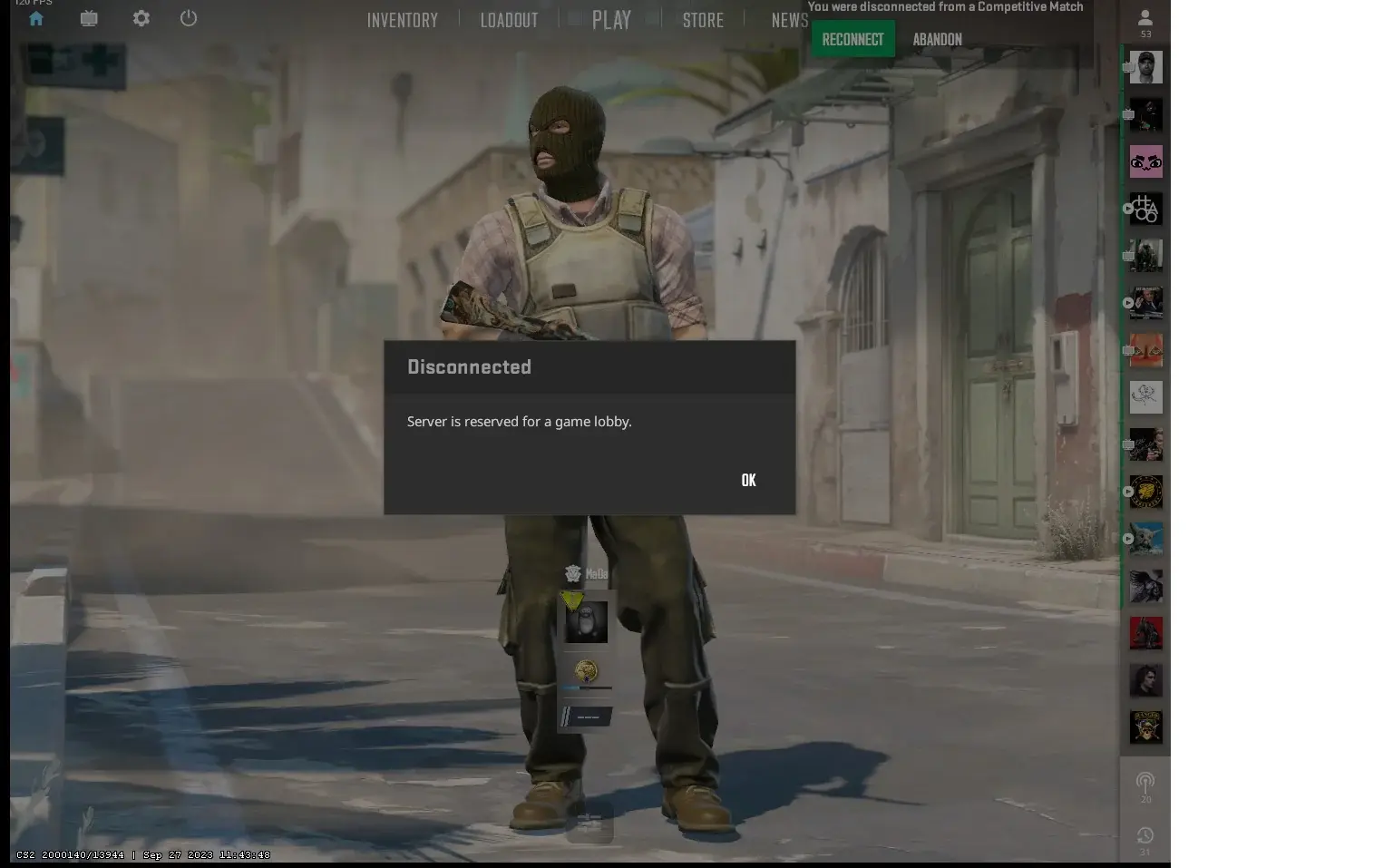Click the yellow triangle badge on player card
Image resolution: width=1393 pixels, height=868 pixels.
[571, 600]
